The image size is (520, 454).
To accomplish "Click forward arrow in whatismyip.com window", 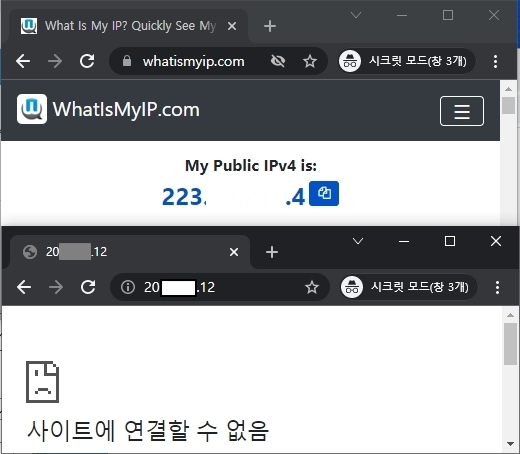I will coord(55,61).
